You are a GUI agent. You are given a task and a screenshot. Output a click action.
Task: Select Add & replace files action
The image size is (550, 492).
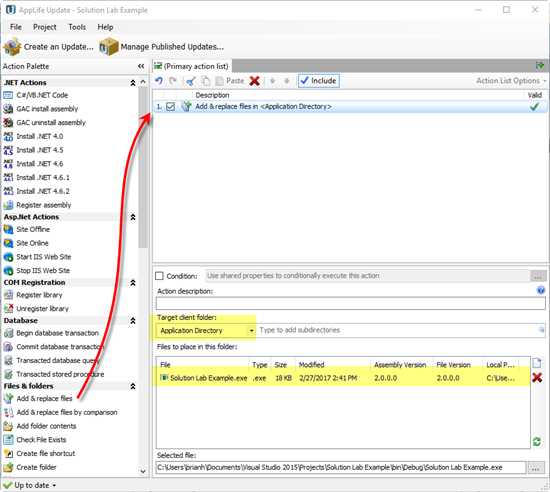[38, 398]
